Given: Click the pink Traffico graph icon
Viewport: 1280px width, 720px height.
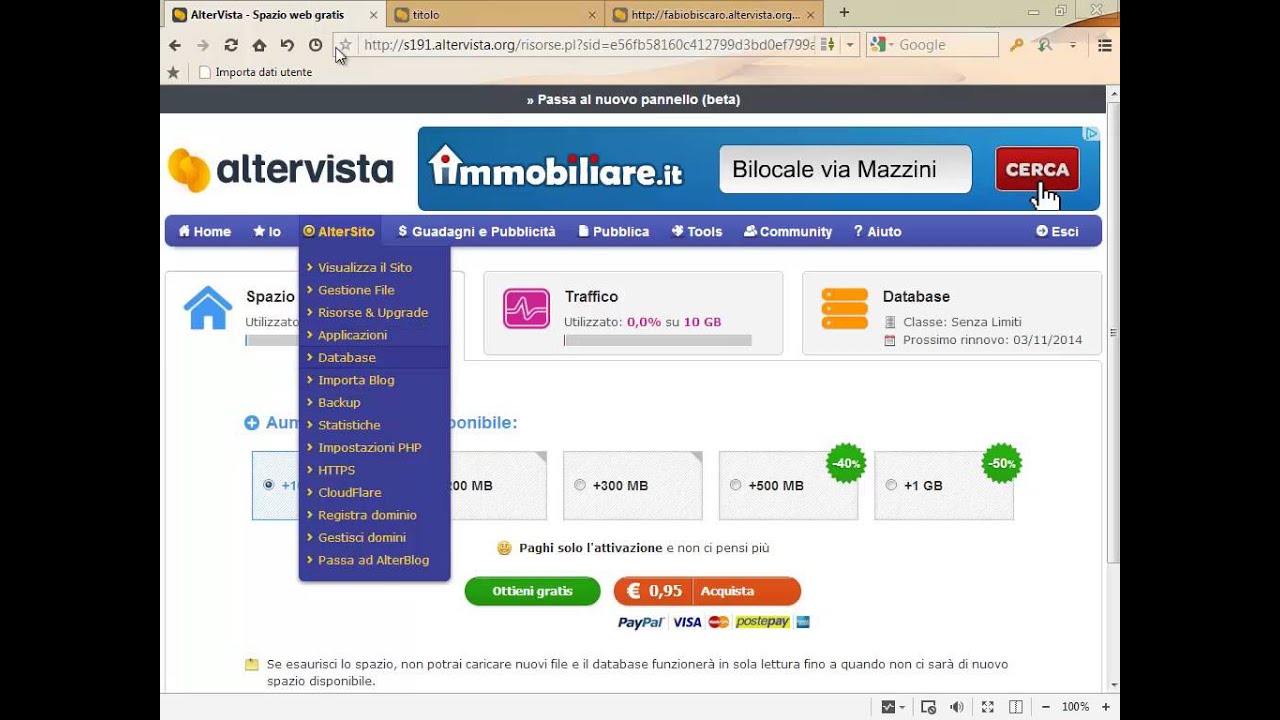Looking at the screenshot, I should pos(526,309).
